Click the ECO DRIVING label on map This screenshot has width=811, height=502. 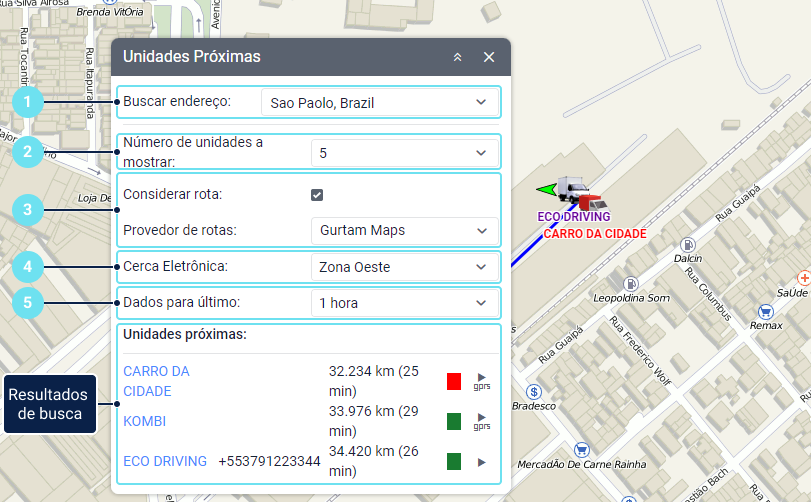coord(574,217)
